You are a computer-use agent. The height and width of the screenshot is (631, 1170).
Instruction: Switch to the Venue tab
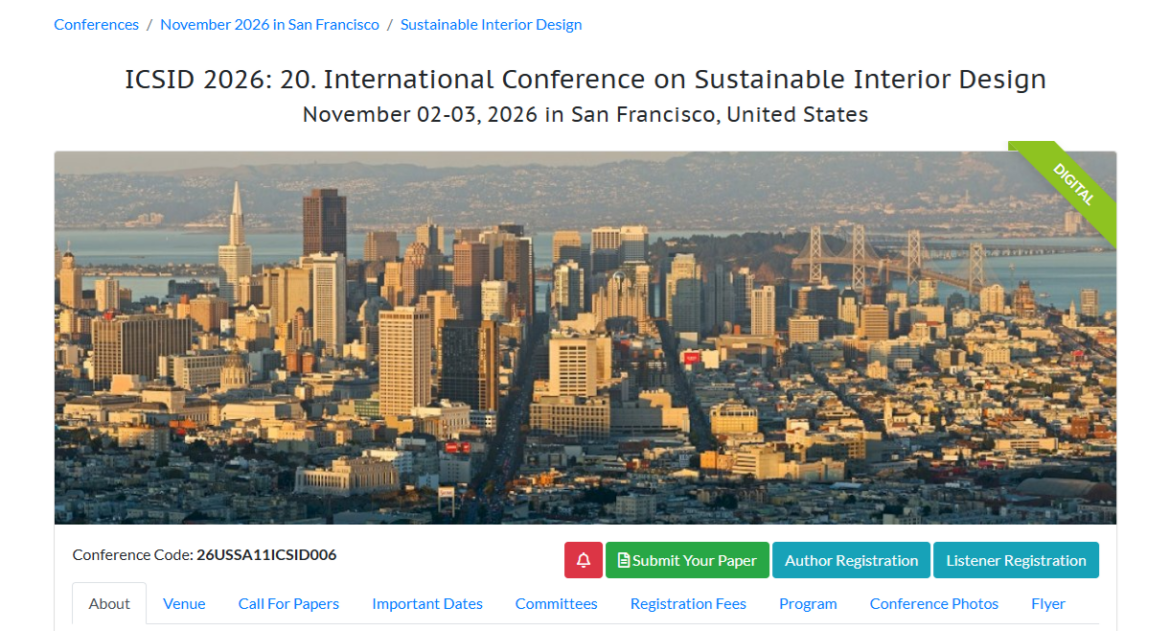tap(184, 604)
